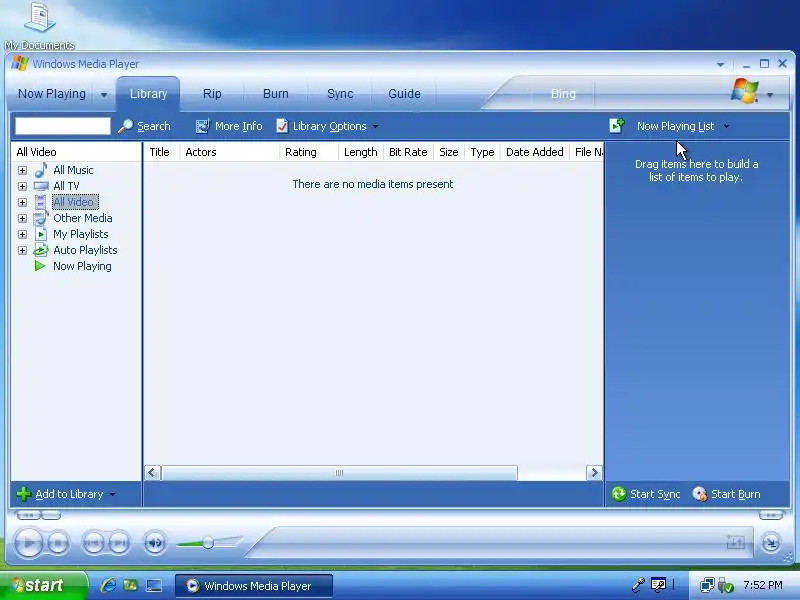Click the More Info button
800x600 pixels.
tap(229, 126)
